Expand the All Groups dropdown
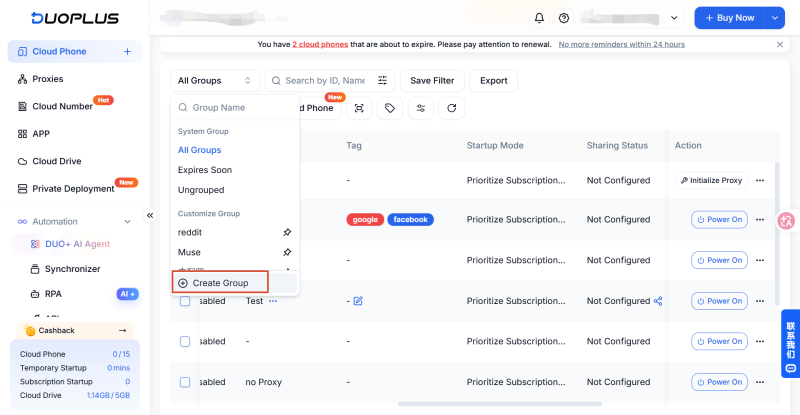The width and height of the screenshot is (800, 415). point(214,81)
